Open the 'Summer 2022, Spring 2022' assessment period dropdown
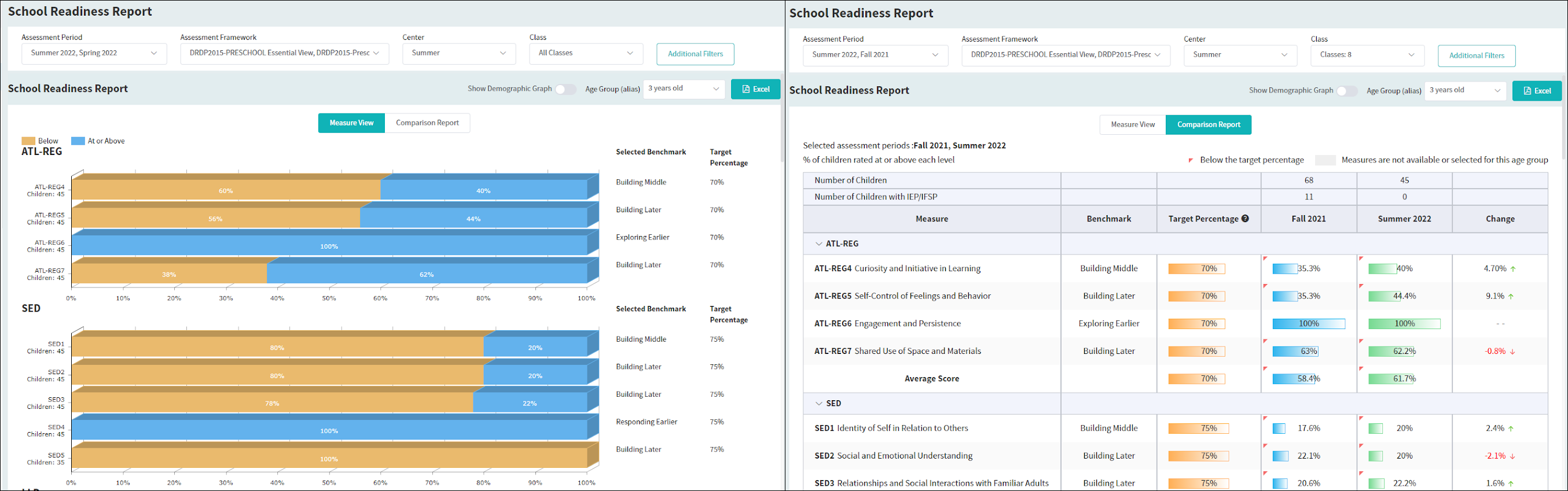1568x491 pixels. click(x=94, y=54)
